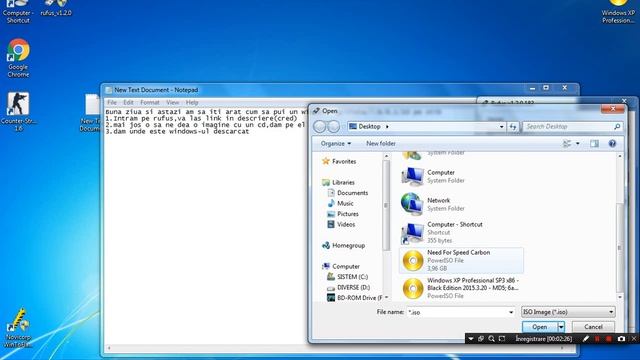The image size is (640, 360).
Task: Select the Need For Speed Carbon ISO file
Action: (461, 260)
